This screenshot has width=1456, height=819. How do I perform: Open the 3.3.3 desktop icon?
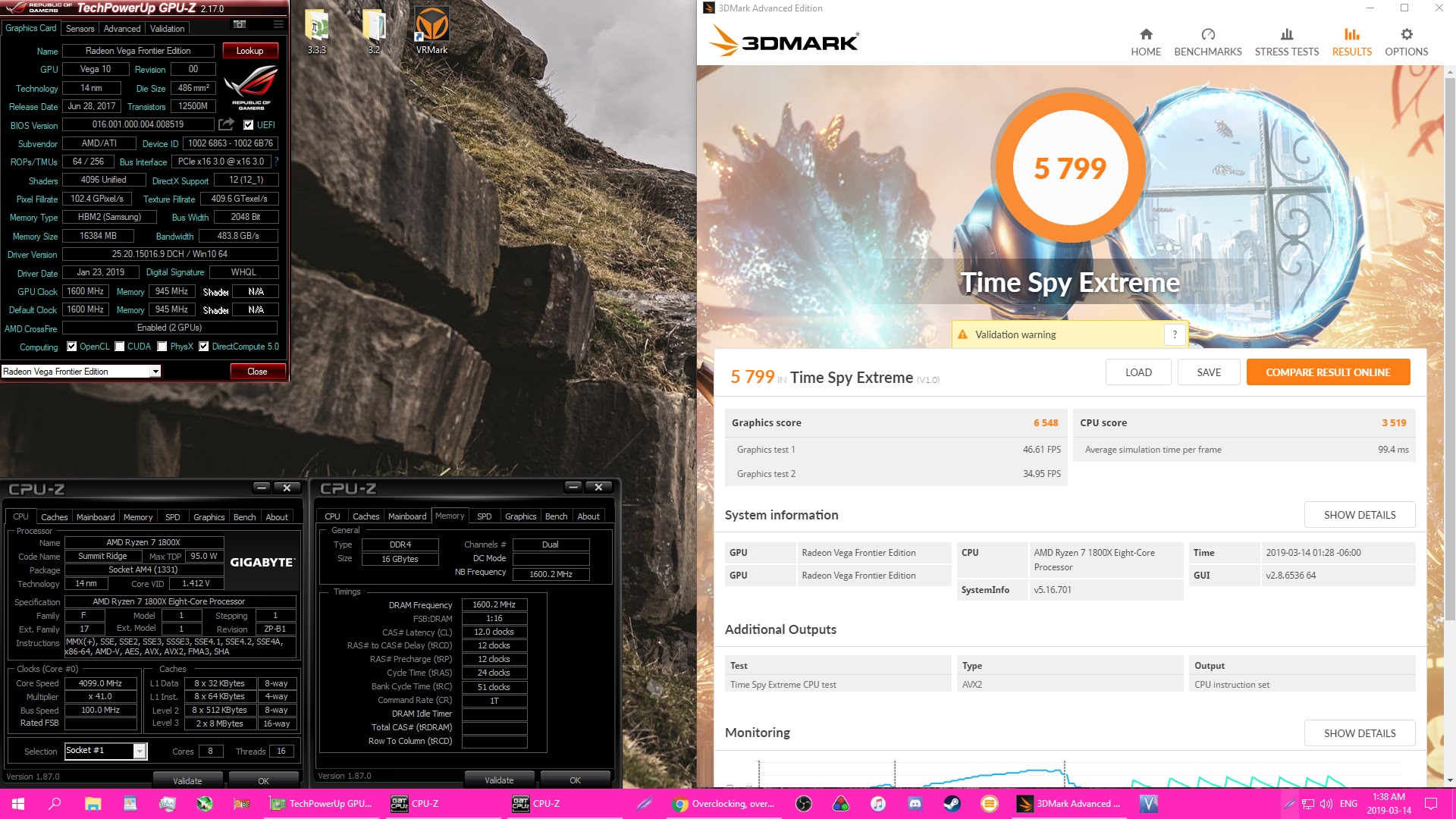click(x=317, y=30)
